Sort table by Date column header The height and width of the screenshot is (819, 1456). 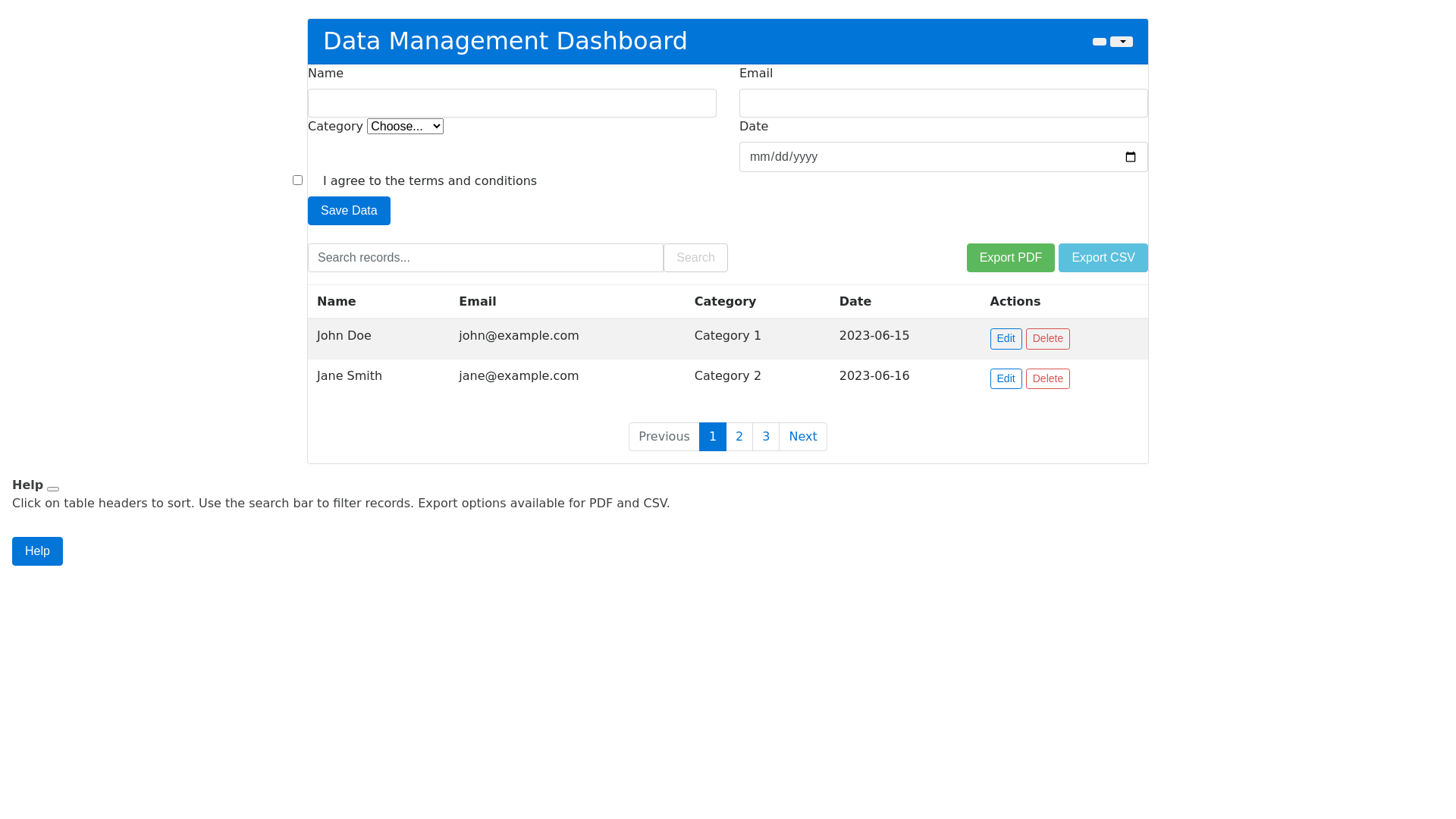coord(855,302)
